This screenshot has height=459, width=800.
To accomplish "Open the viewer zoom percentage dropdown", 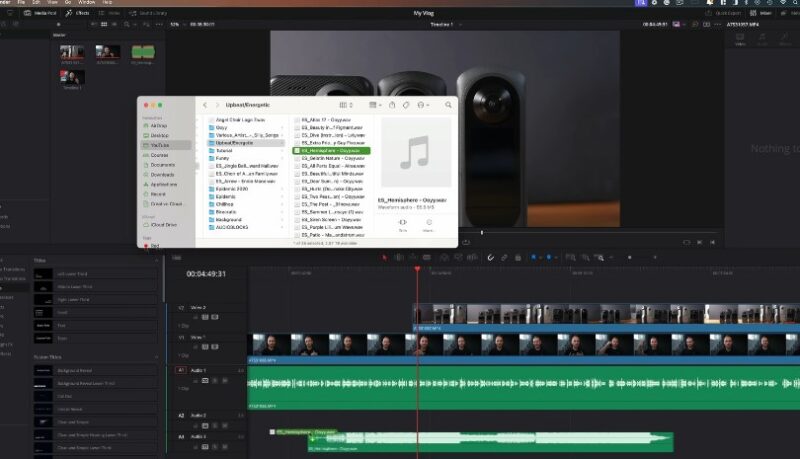I will [x=177, y=24].
